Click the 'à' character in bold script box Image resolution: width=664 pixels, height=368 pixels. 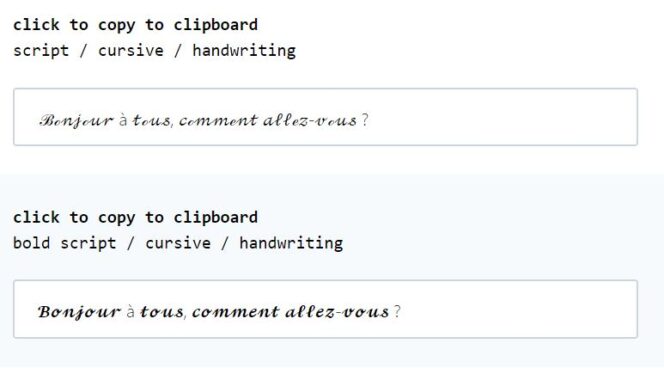point(130,312)
